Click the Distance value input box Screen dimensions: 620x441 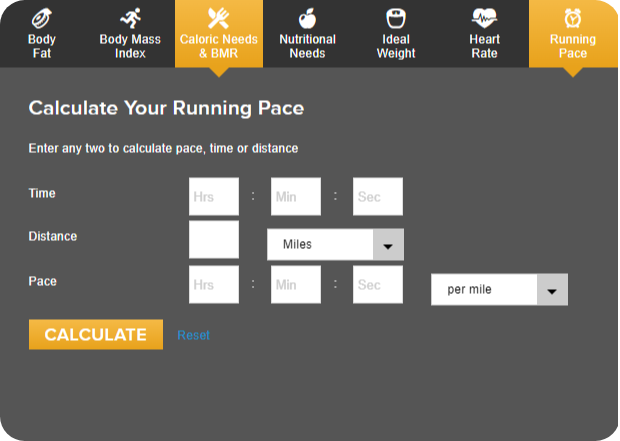[214, 240]
